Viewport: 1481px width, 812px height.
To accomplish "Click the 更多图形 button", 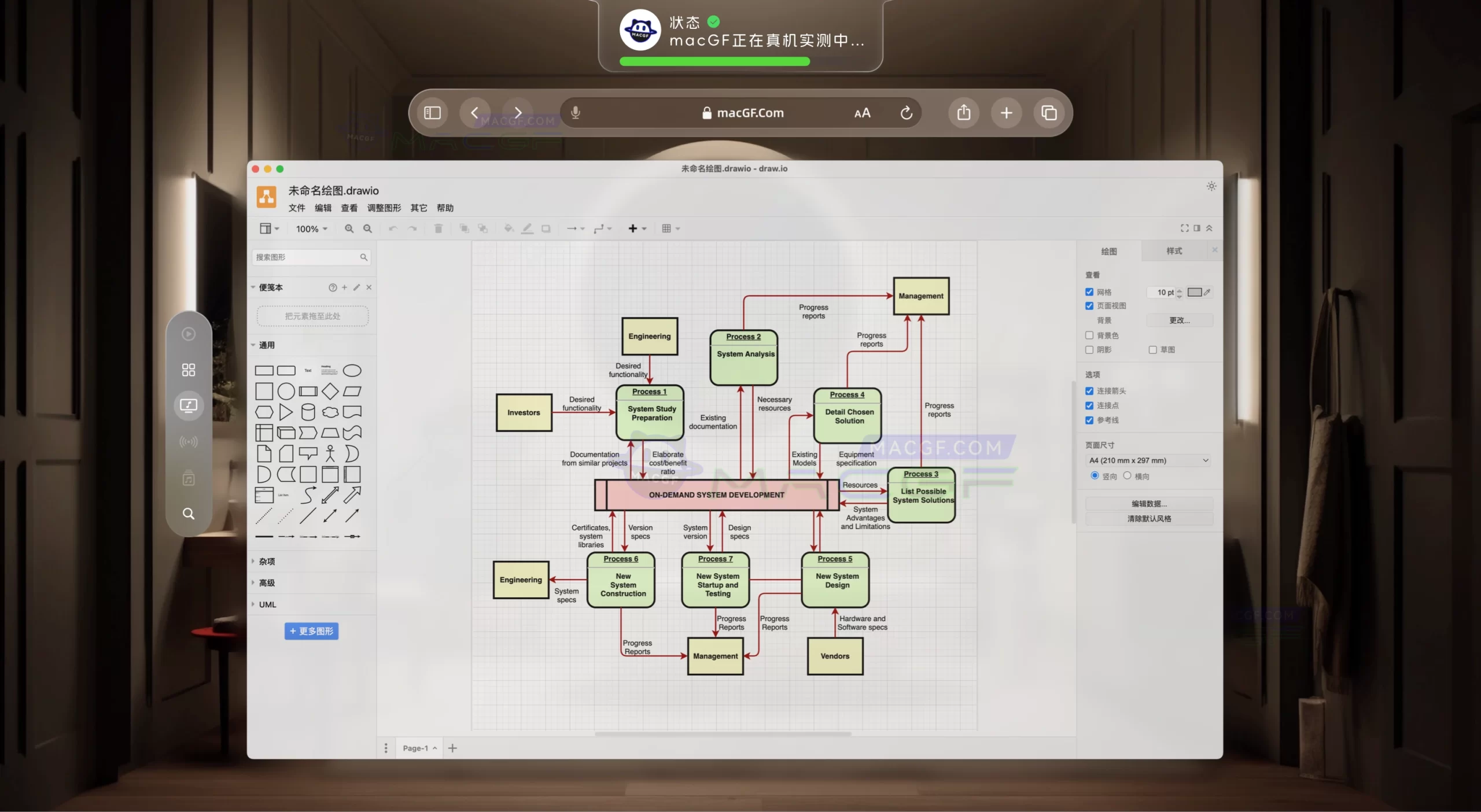I will 311,631.
